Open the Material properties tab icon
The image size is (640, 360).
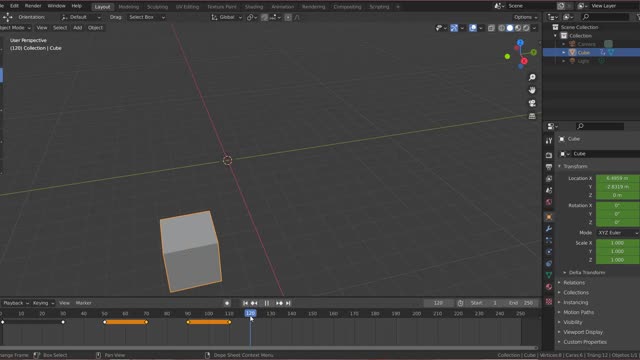click(549, 287)
